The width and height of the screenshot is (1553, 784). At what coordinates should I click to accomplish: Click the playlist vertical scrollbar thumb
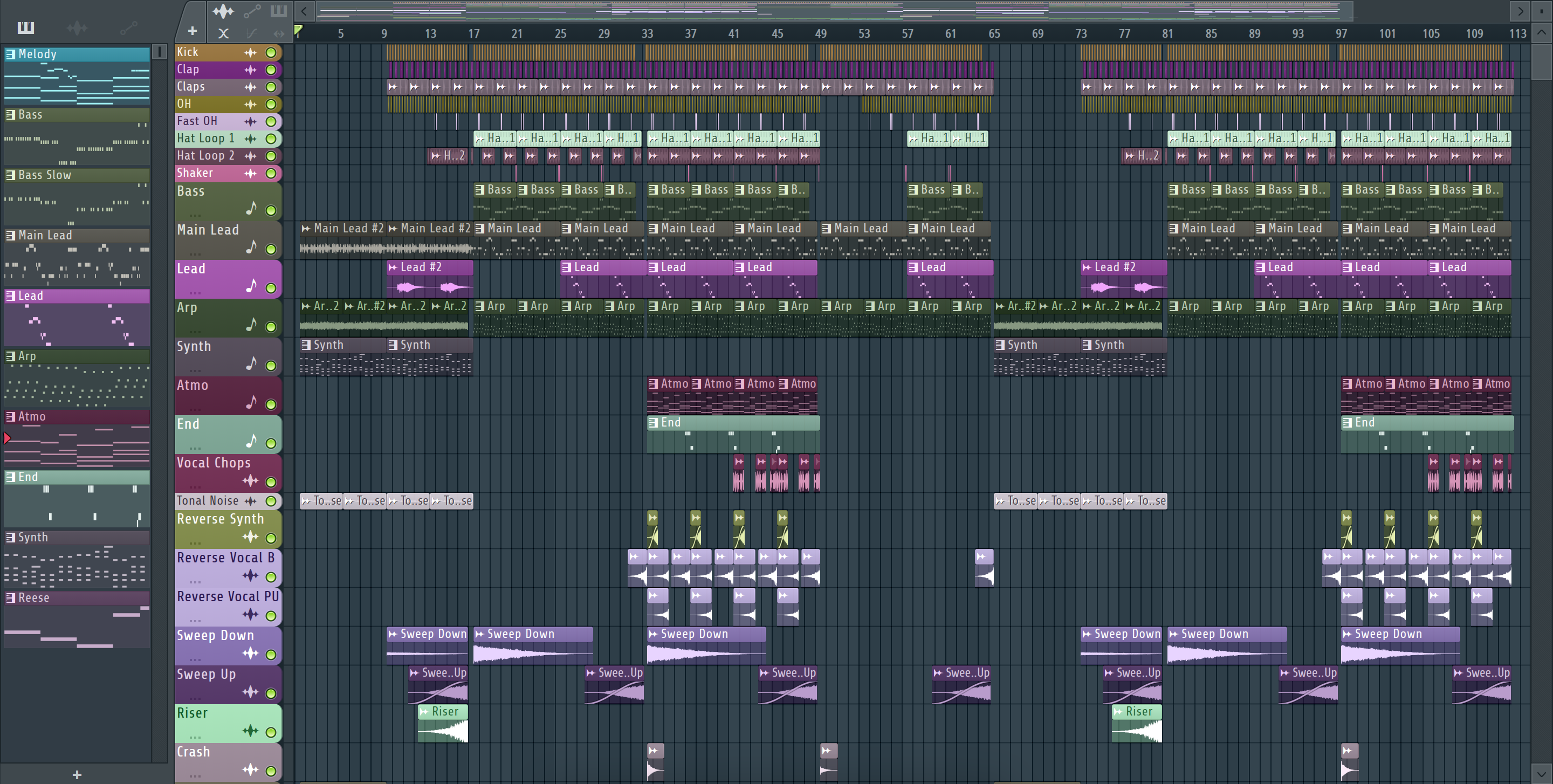coord(1542,61)
